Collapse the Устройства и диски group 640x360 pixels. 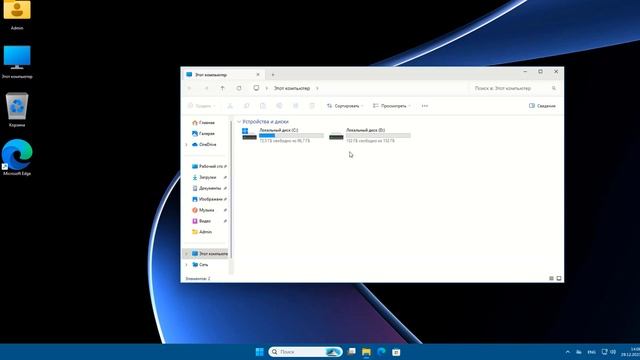tap(239, 122)
